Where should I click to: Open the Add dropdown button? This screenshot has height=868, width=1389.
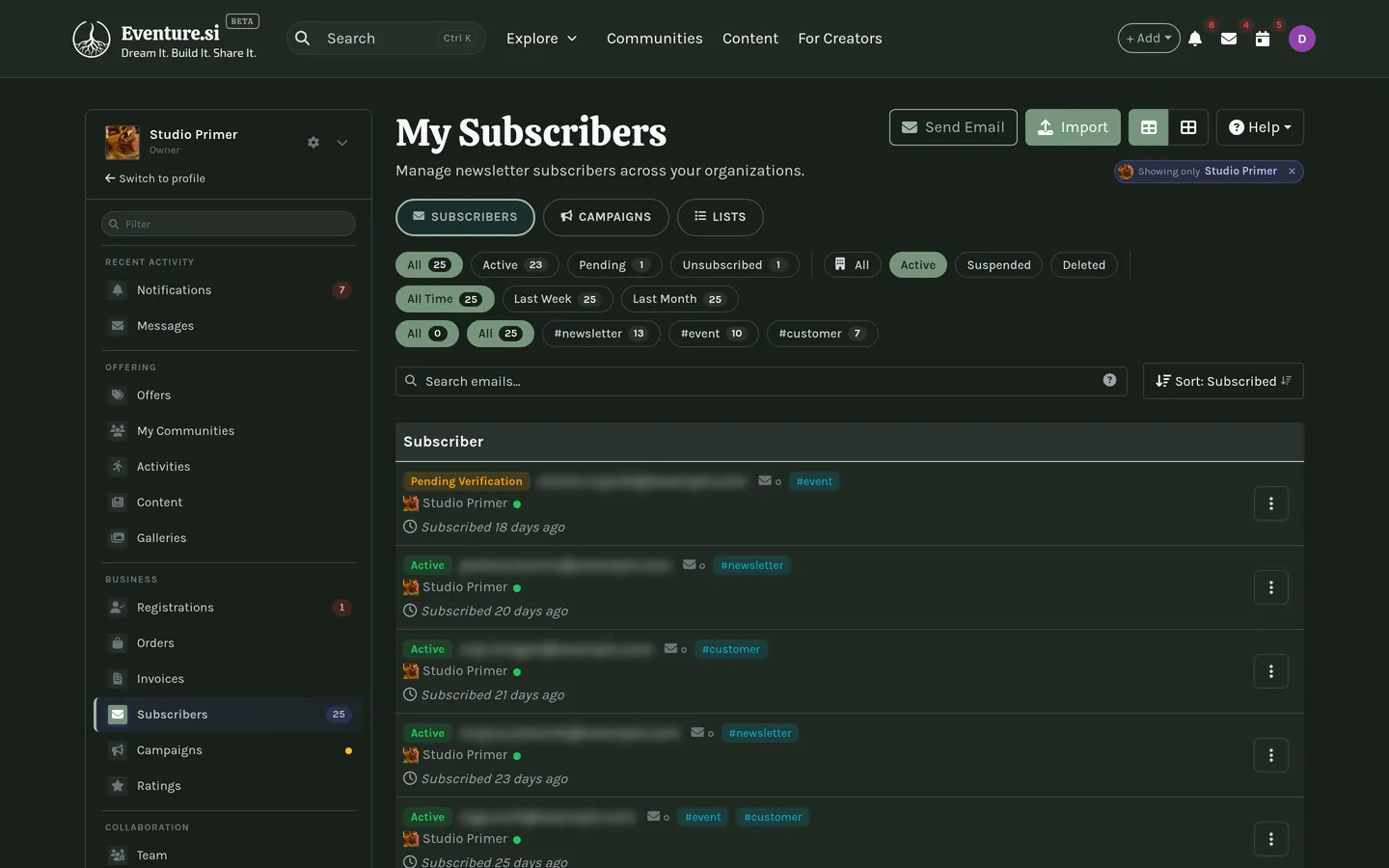click(1149, 39)
